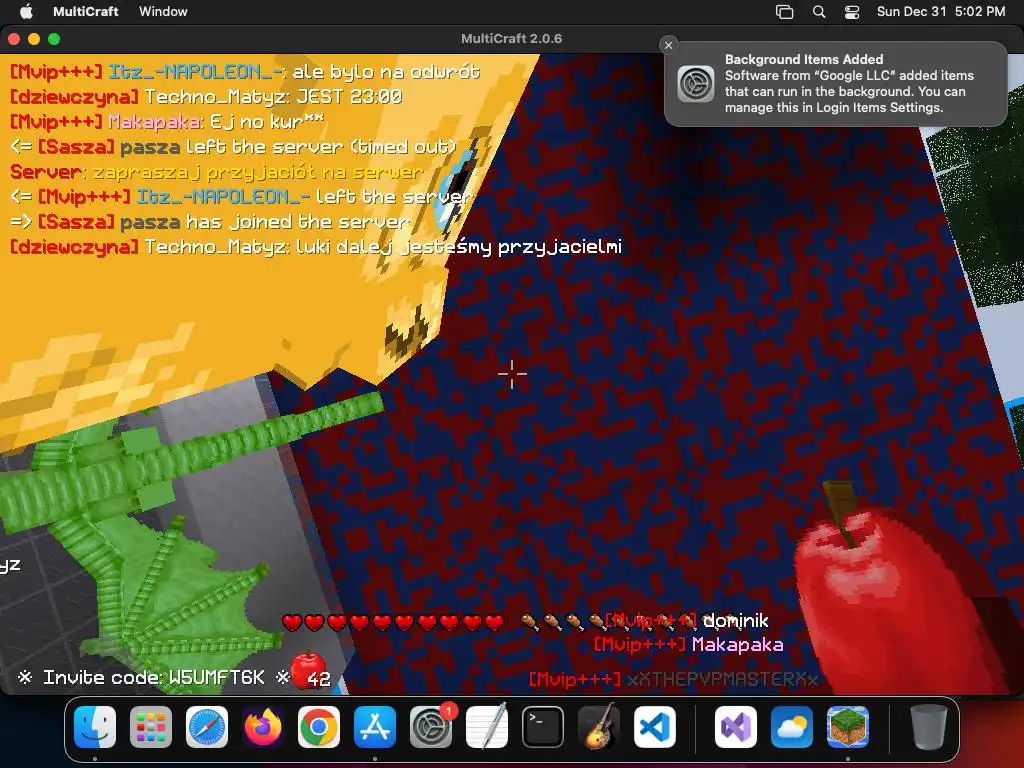
Task: Open Launchpad from the Dock
Action: point(151,727)
